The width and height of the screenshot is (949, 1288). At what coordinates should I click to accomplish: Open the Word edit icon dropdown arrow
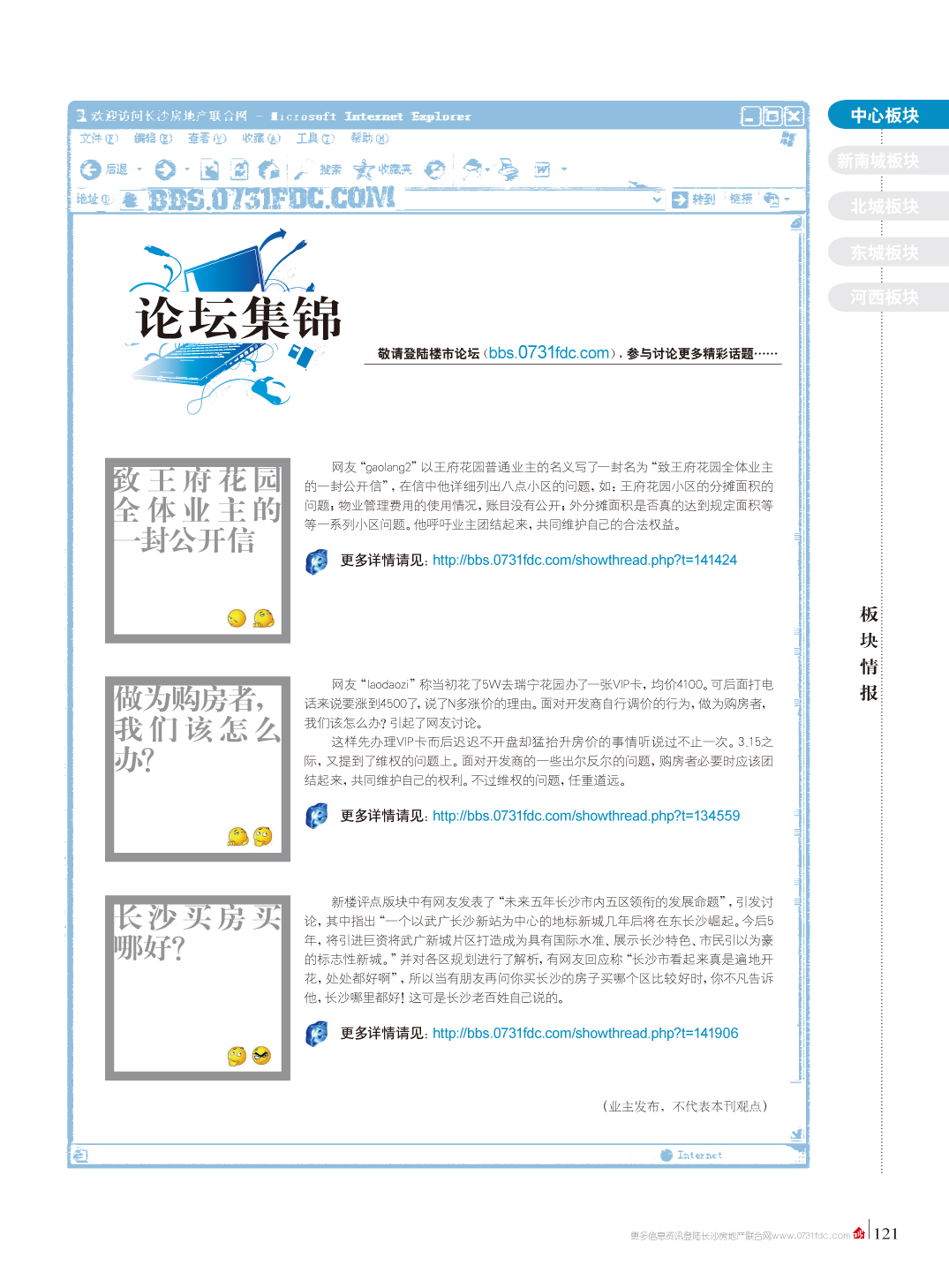click(x=564, y=169)
